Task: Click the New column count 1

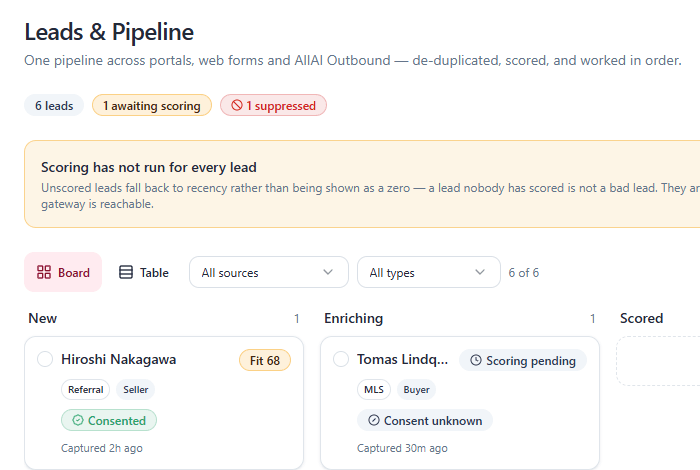Action: click(x=296, y=319)
